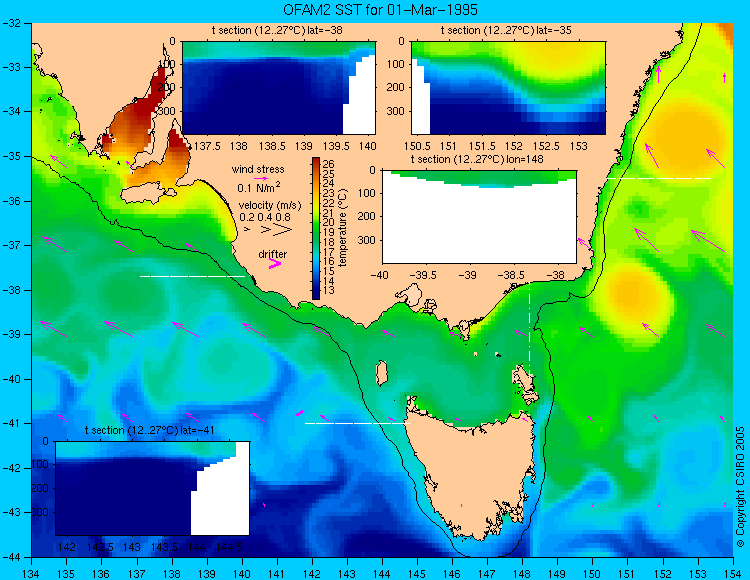Viewport: 750px width, 580px height.
Task: Click the '-39.5' tick on lon=148 inset
Action: (x=425, y=275)
